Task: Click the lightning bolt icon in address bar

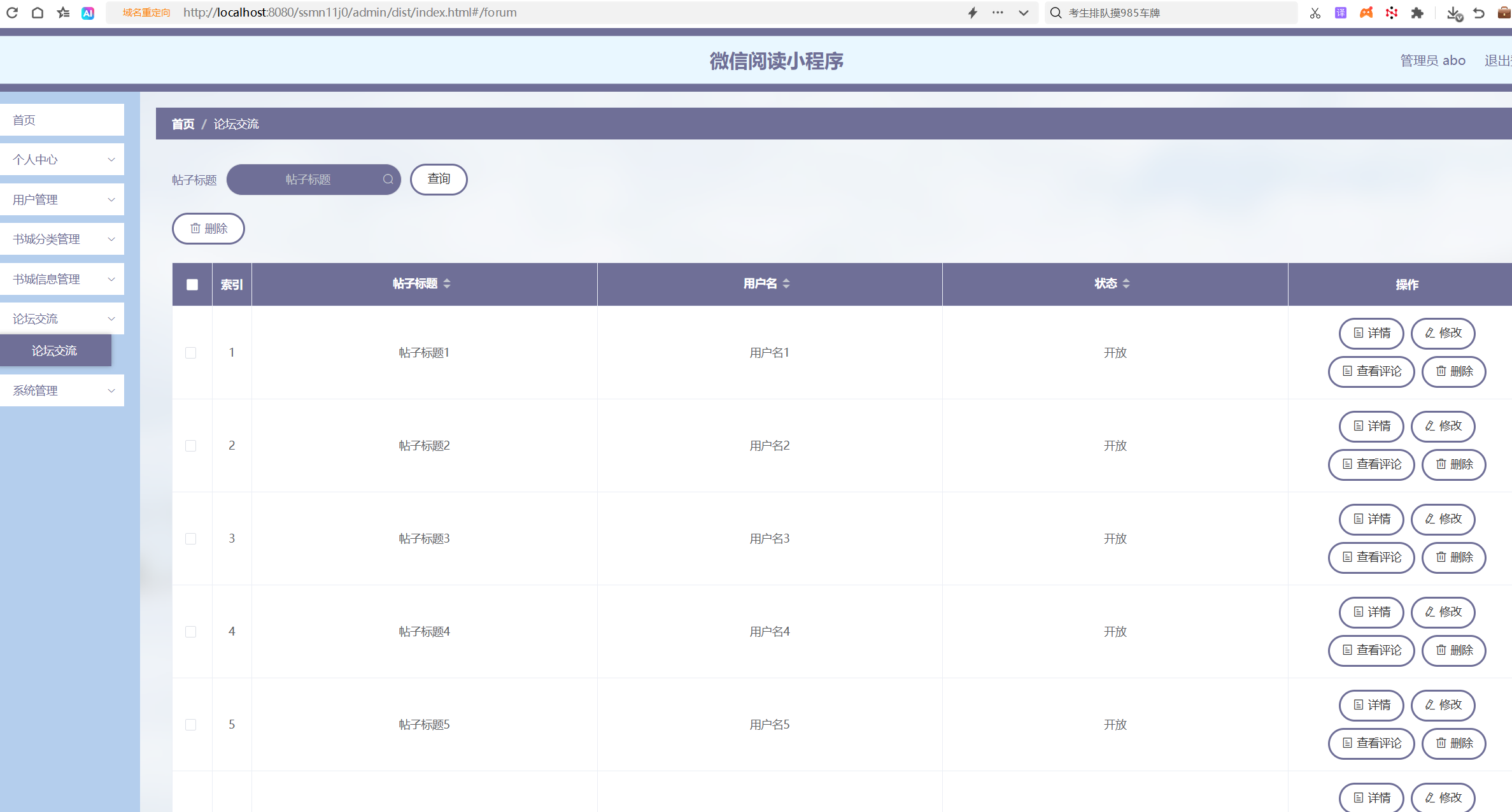Action: [x=973, y=13]
